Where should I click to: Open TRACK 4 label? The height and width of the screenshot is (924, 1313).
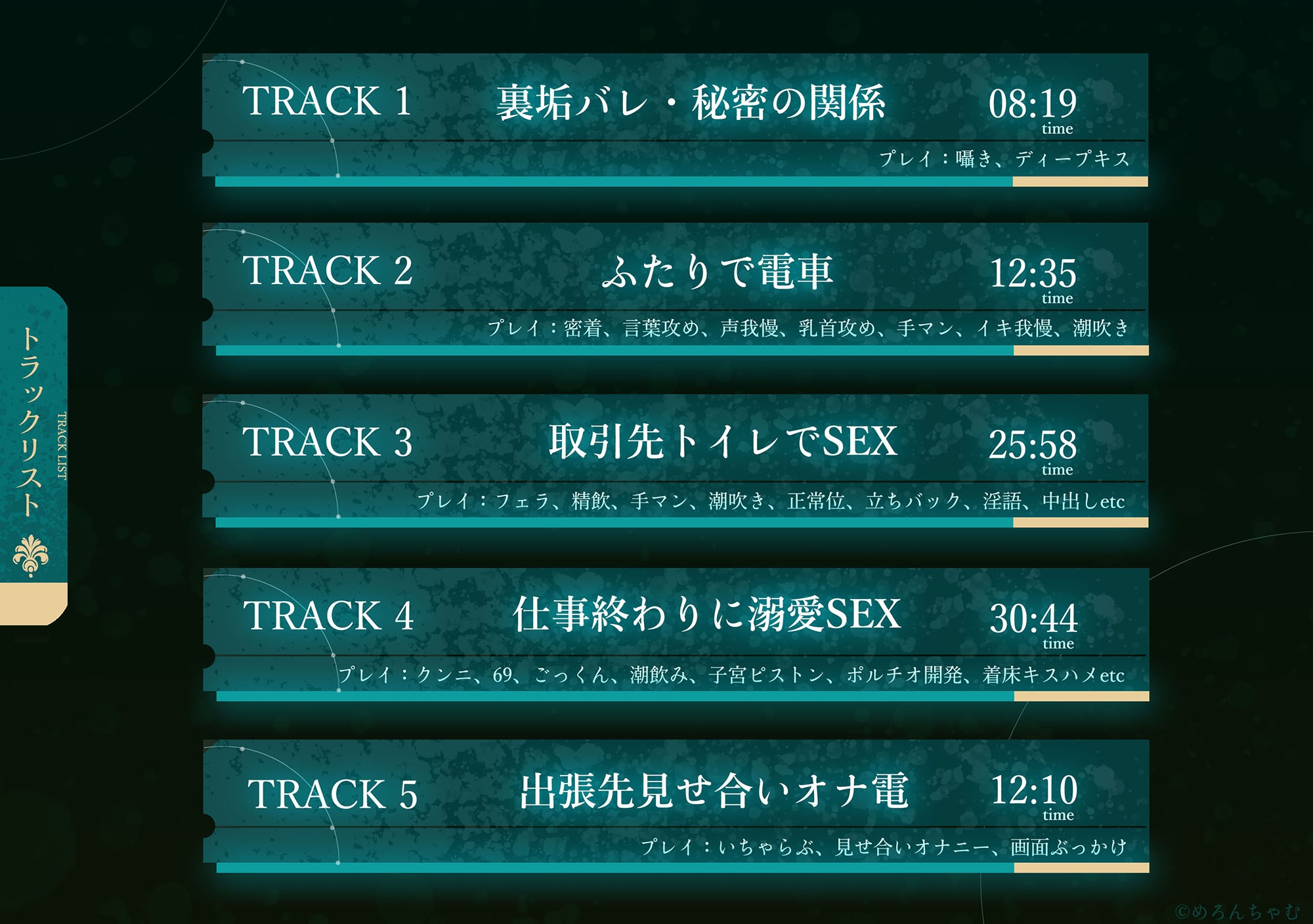pyautogui.click(x=328, y=616)
